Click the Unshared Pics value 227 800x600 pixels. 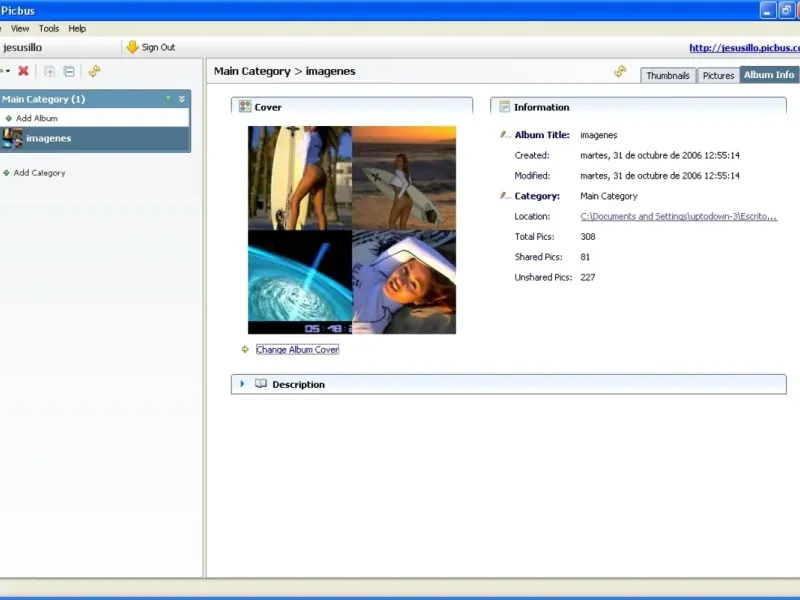coord(588,278)
